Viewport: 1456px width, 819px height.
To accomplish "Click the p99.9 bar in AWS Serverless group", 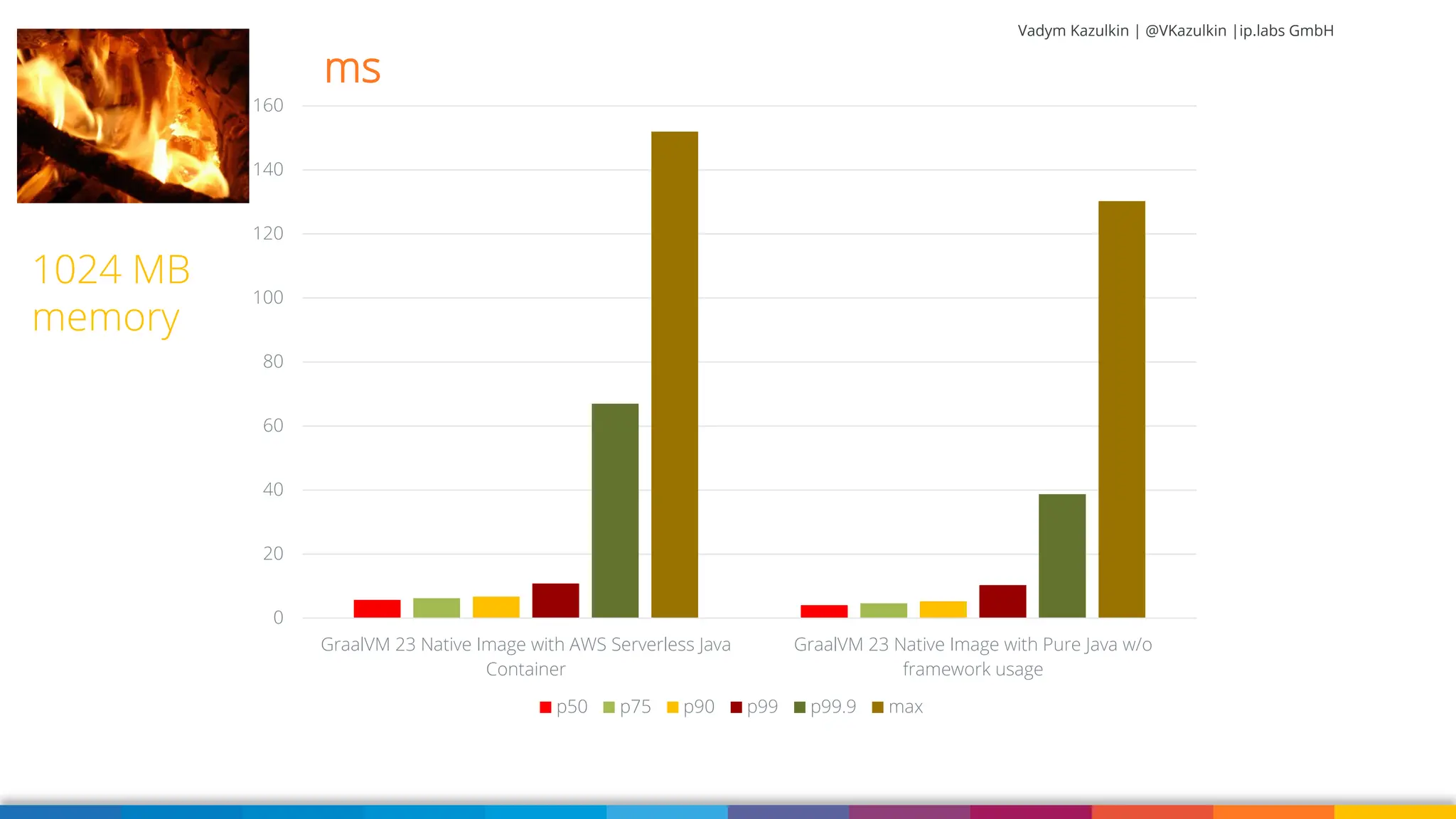I will click(x=615, y=510).
